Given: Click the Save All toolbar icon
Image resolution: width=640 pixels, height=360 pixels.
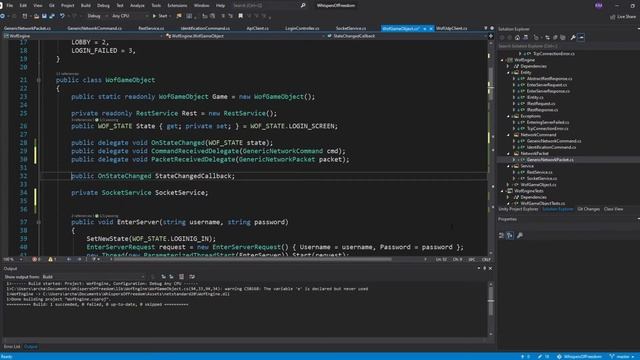Looking at the screenshot, I should tap(52, 16).
